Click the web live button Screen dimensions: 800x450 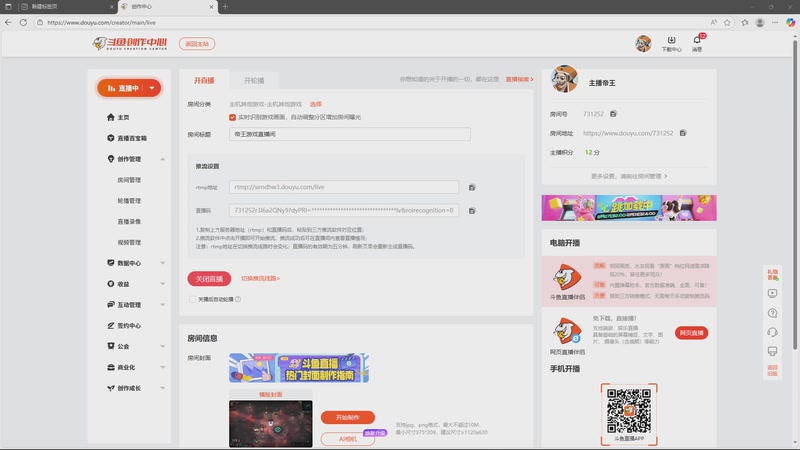point(691,333)
